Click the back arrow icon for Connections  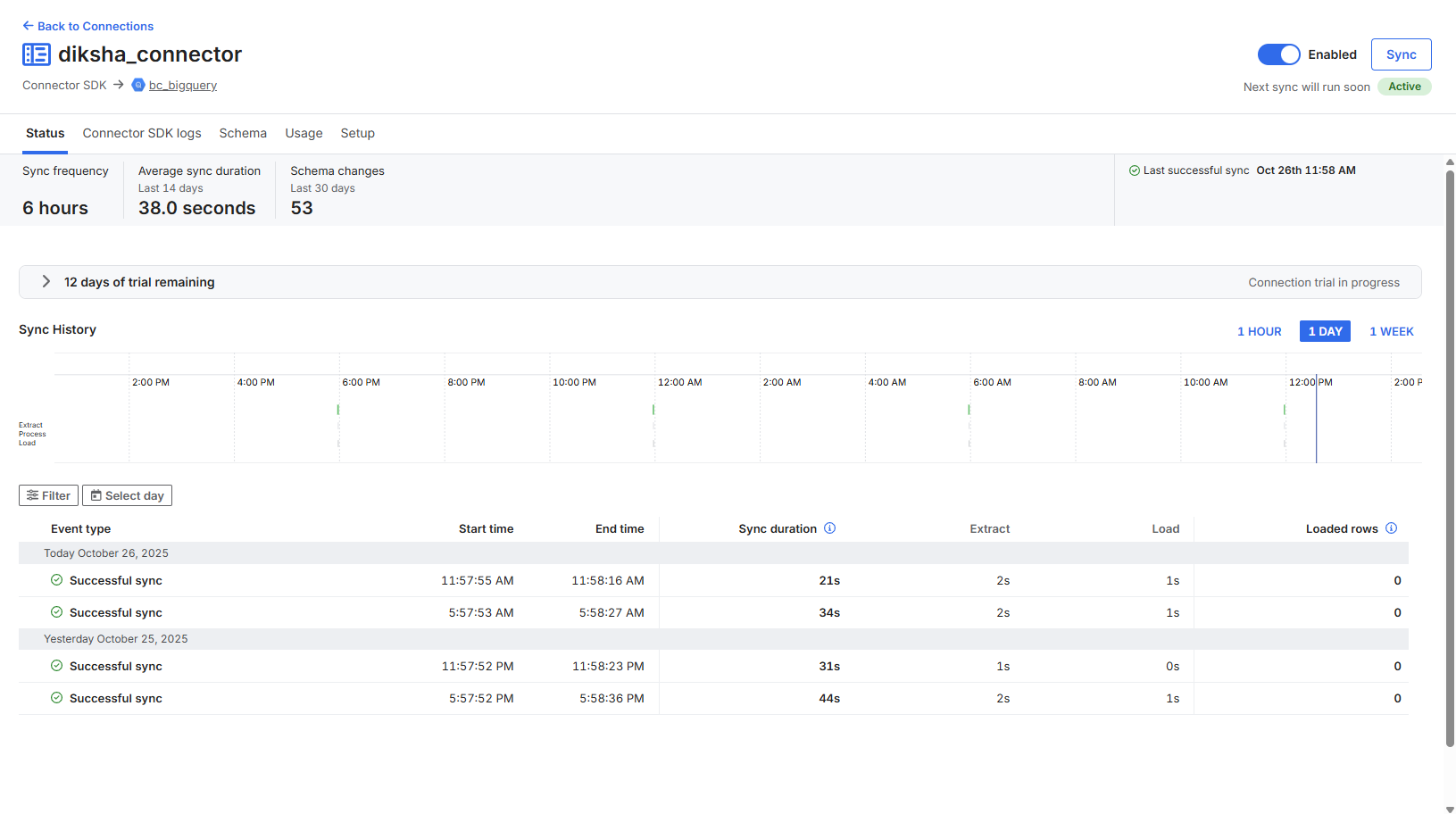(x=28, y=26)
